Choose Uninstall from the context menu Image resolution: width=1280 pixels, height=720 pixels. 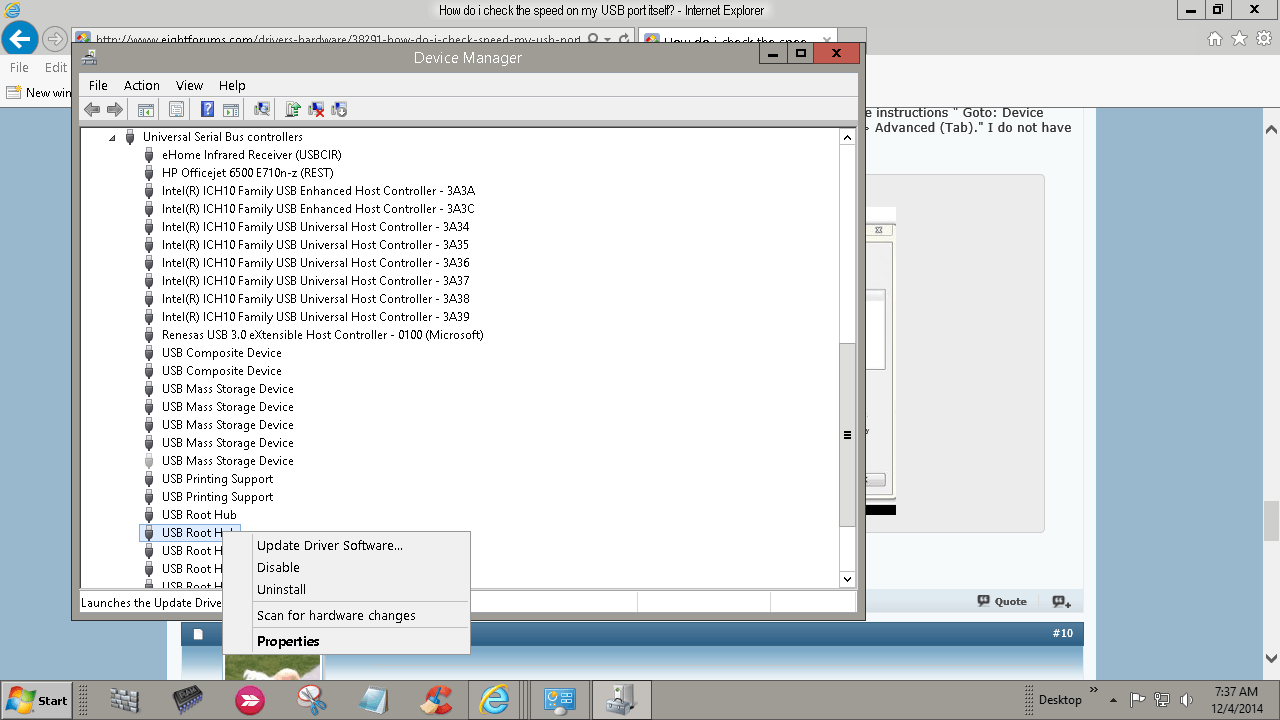pos(346,589)
